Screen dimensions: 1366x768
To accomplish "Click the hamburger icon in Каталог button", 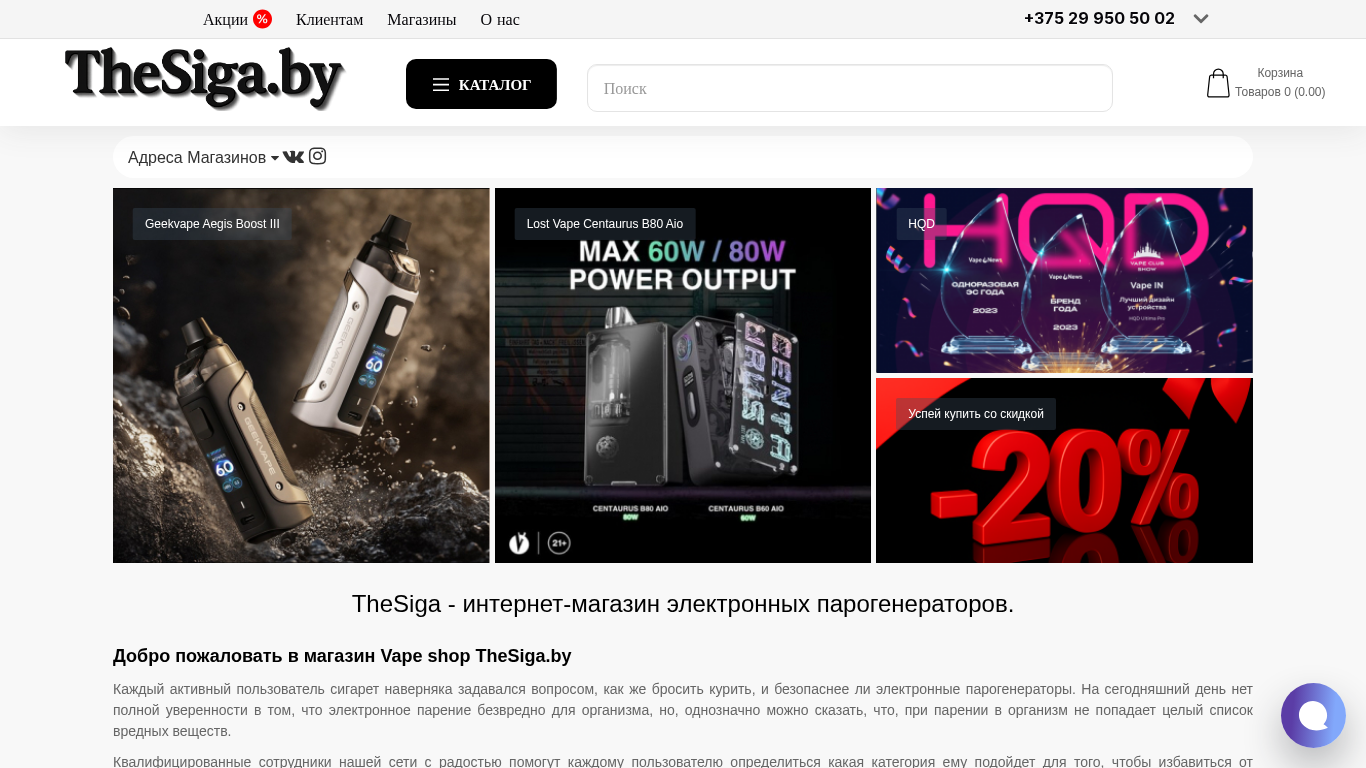I will pos(441,85).
